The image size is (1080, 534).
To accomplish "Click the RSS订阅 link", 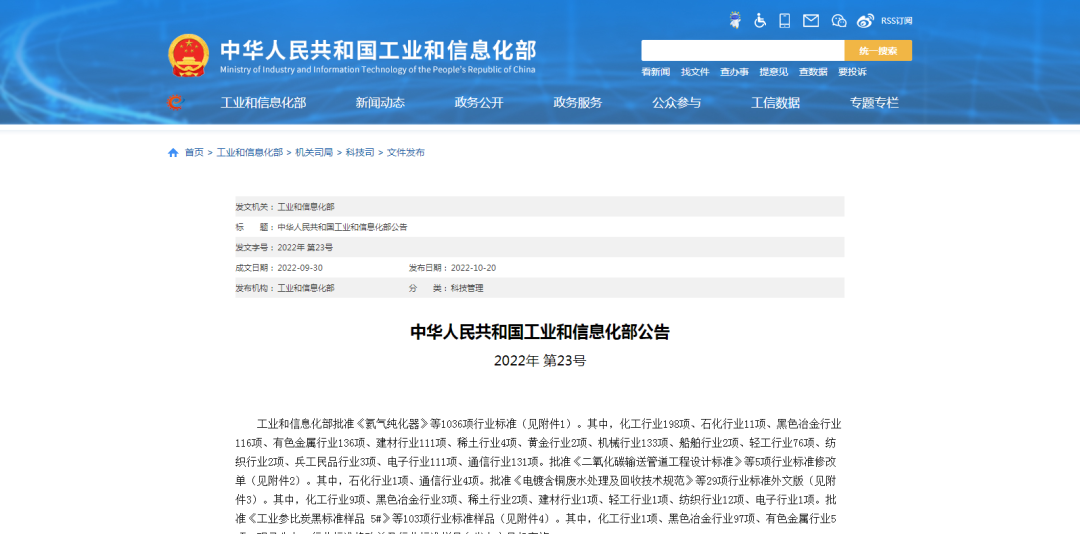I will coord(896,21).
